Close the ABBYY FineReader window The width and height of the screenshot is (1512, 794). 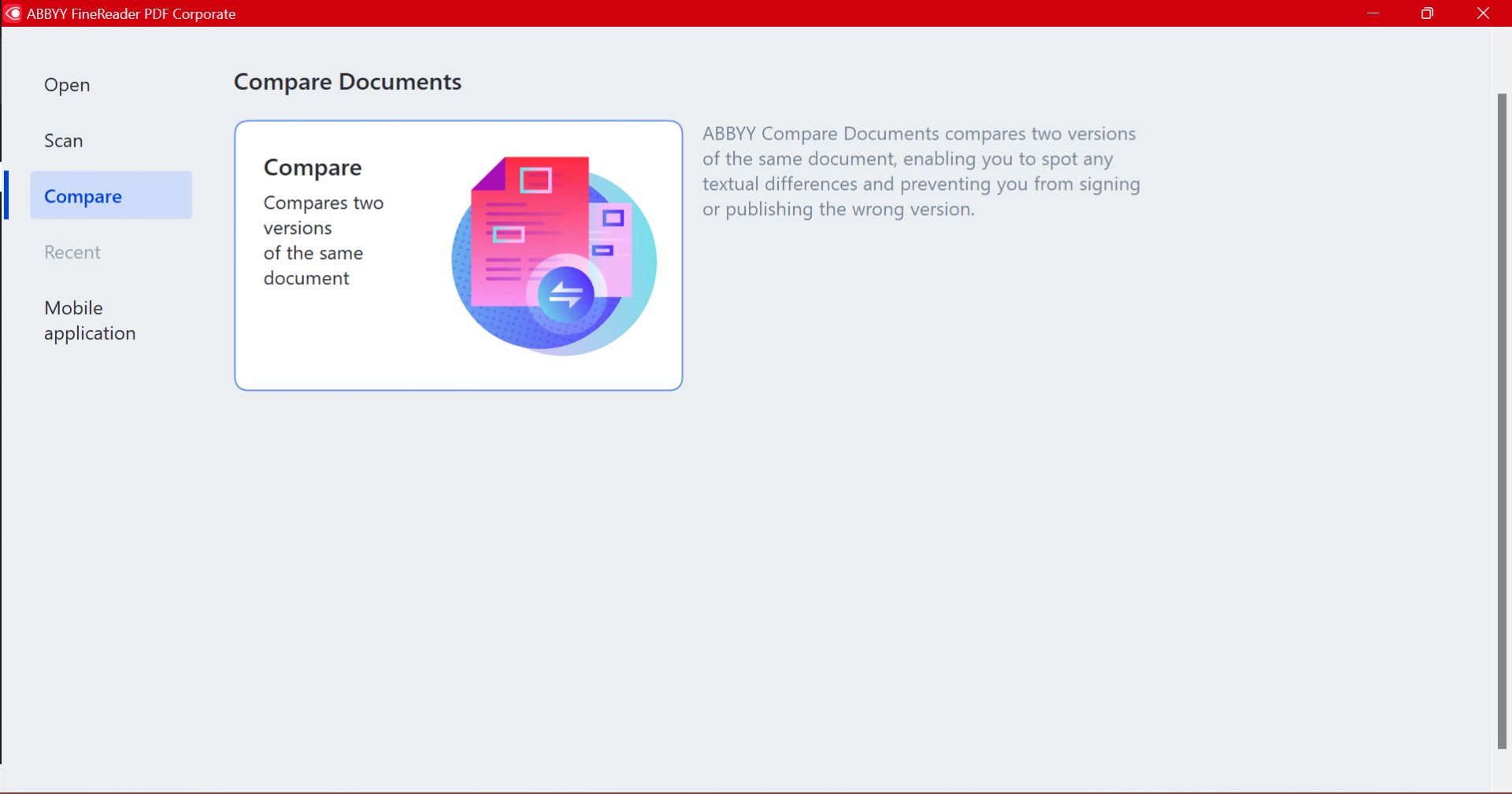click(x=1483, y=13)
